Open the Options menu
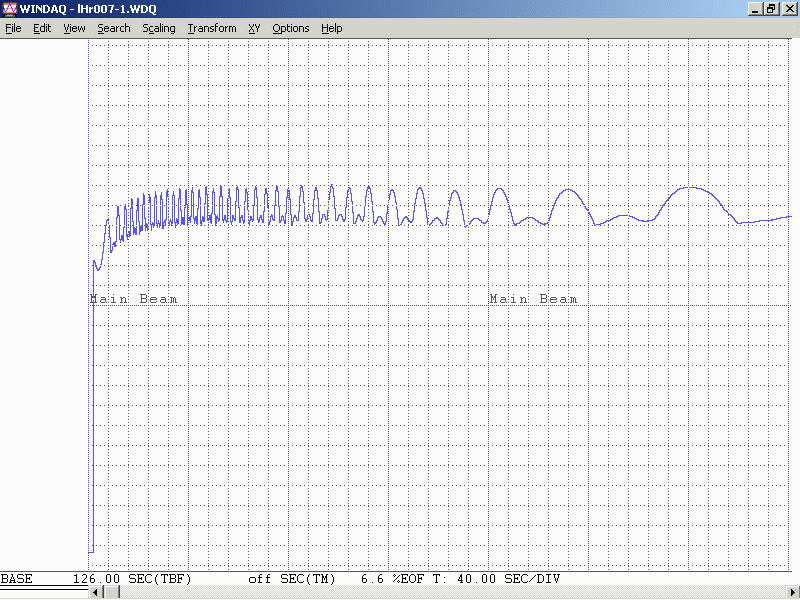The height and width of the screenshot is (600, 800). (291, 28)
